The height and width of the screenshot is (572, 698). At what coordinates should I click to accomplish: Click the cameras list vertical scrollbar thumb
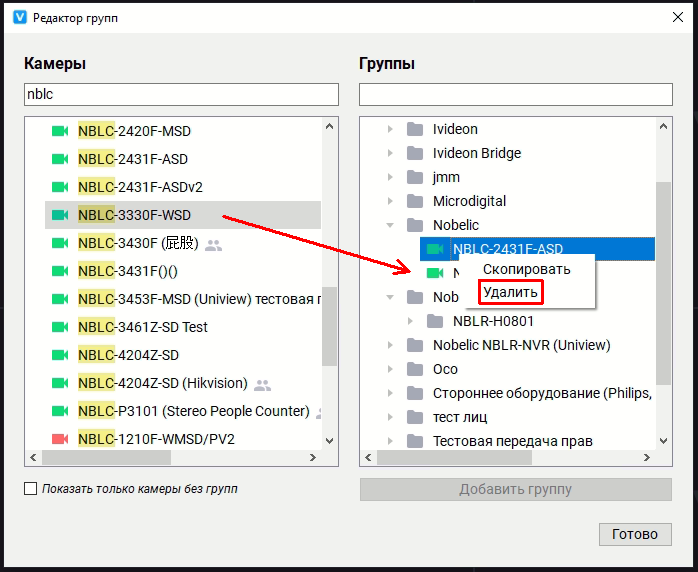click(329, 327)
